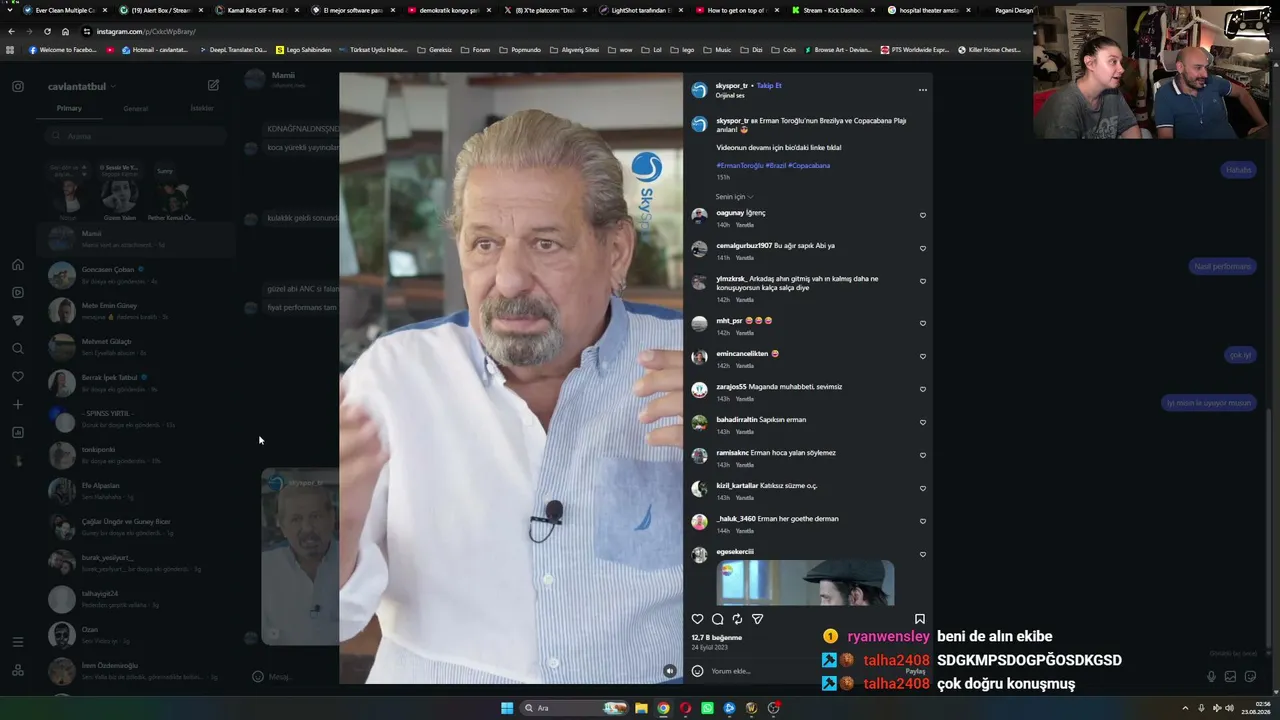This screenshot has height=720, width=1280.
Task: Open Instagram Search in the sidebar
Action: tap(18, 349)
